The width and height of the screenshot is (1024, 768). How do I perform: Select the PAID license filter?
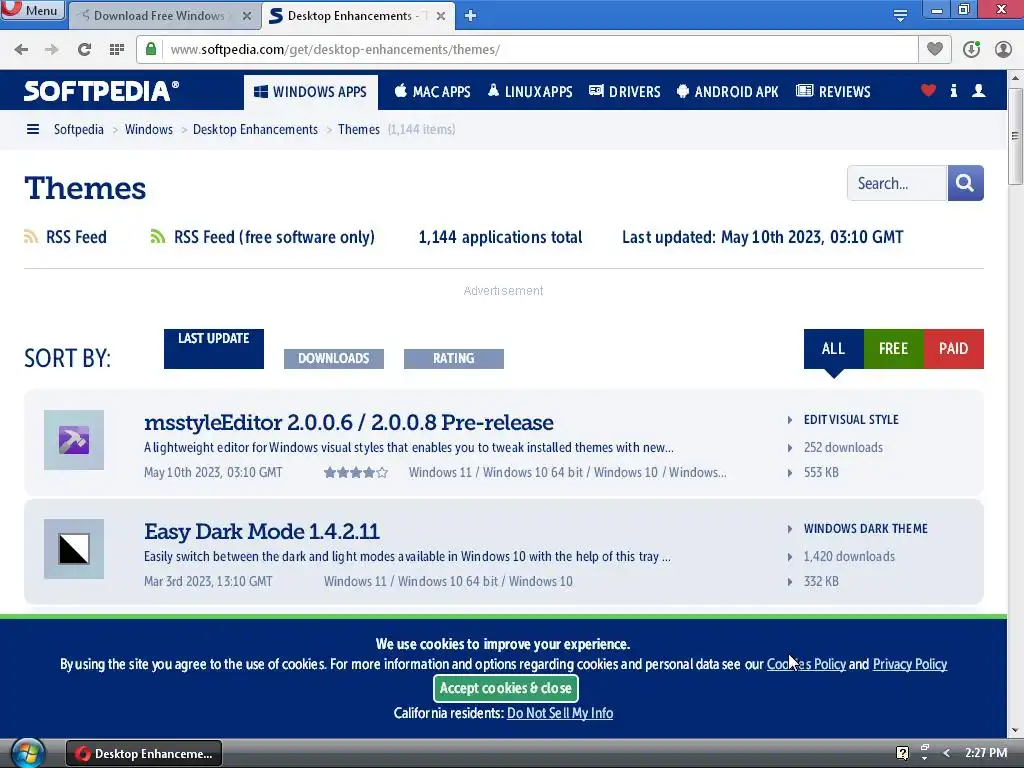click(x=953, y=349)
